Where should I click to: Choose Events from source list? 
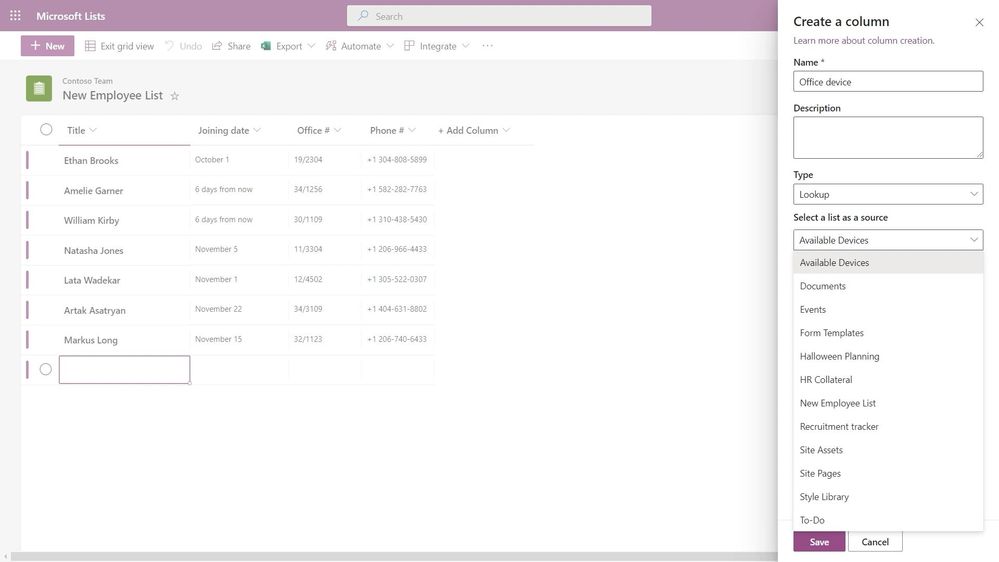(888, 310)
